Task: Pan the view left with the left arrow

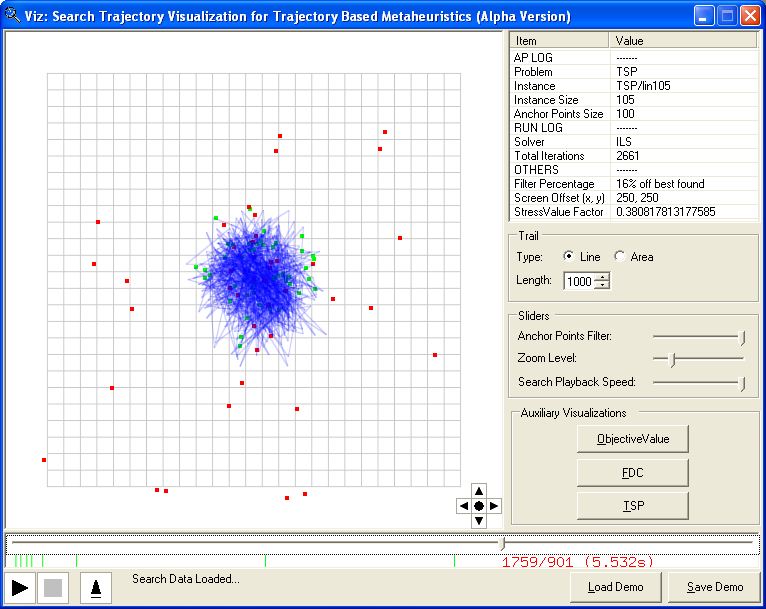Action: coord(463,506)
